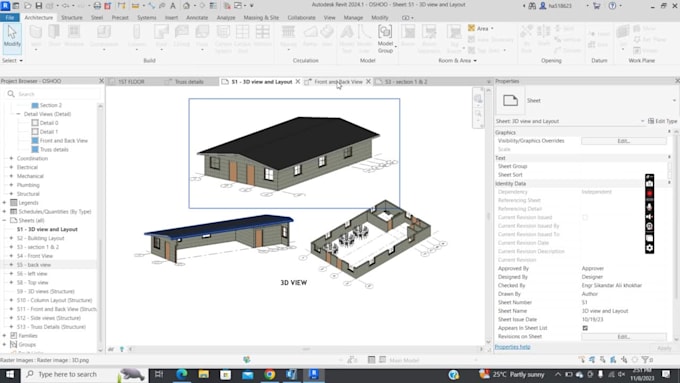Open the Annotate ribbon tab

point(197,17)
